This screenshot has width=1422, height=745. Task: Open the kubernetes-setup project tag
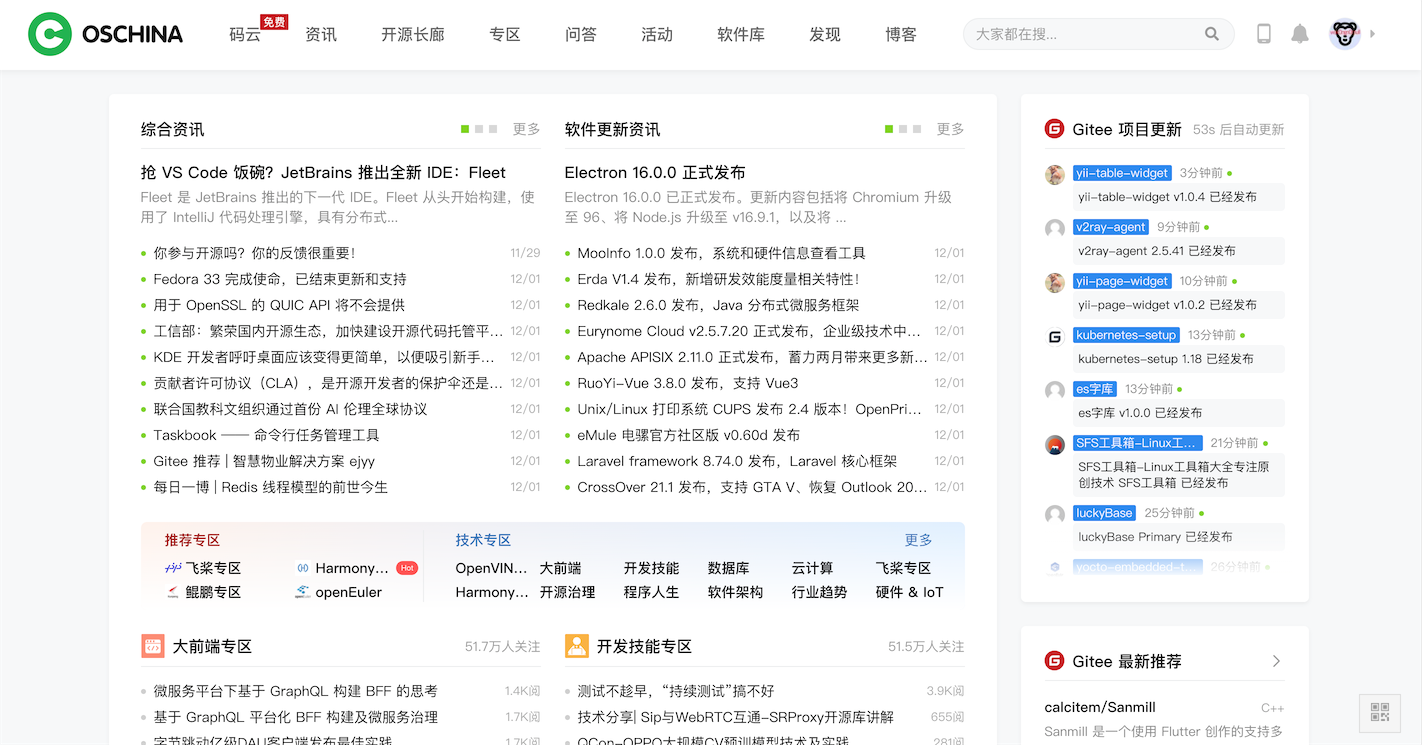[1127, 335]
